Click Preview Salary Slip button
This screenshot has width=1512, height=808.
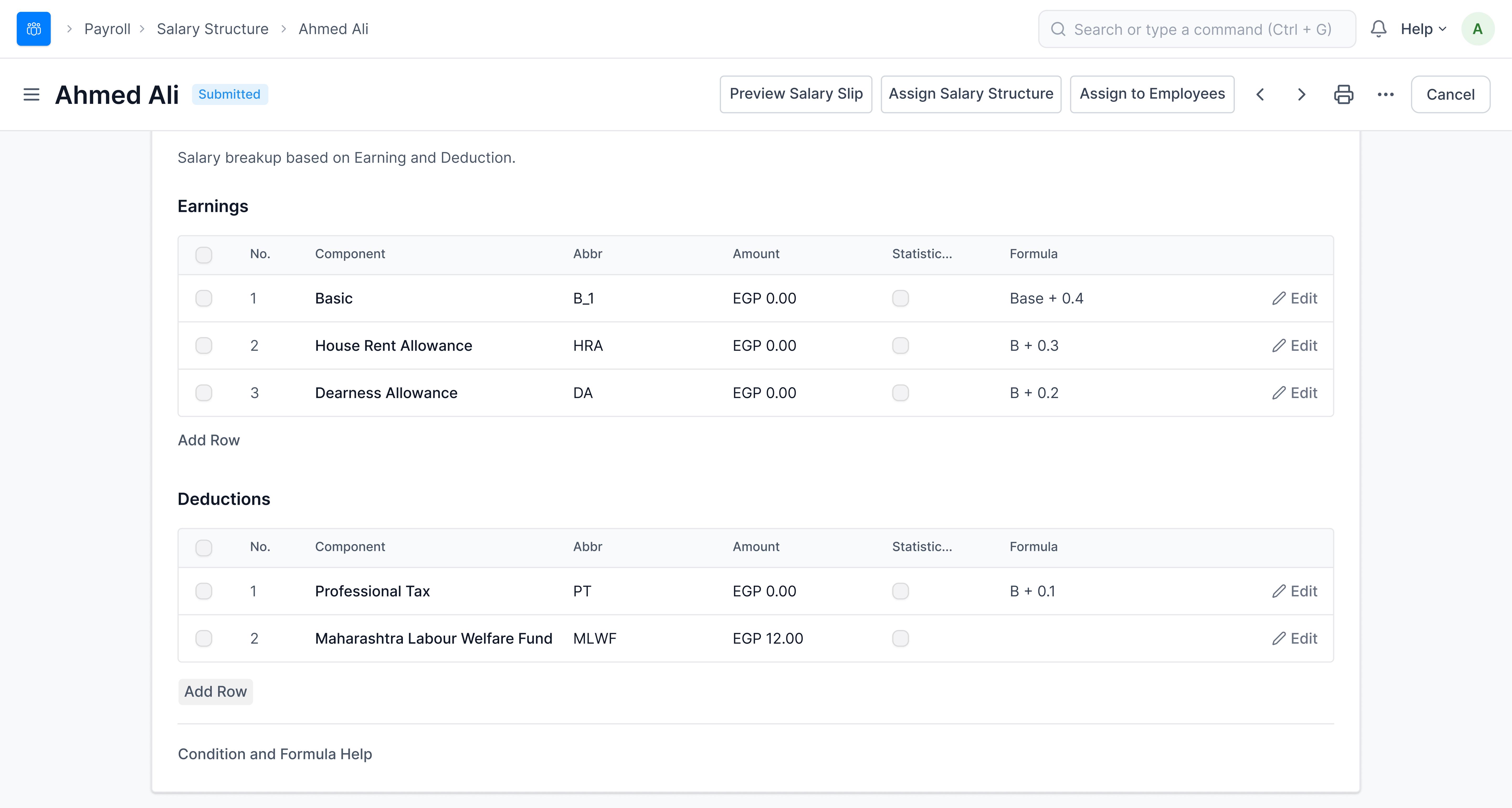point(796,94)
